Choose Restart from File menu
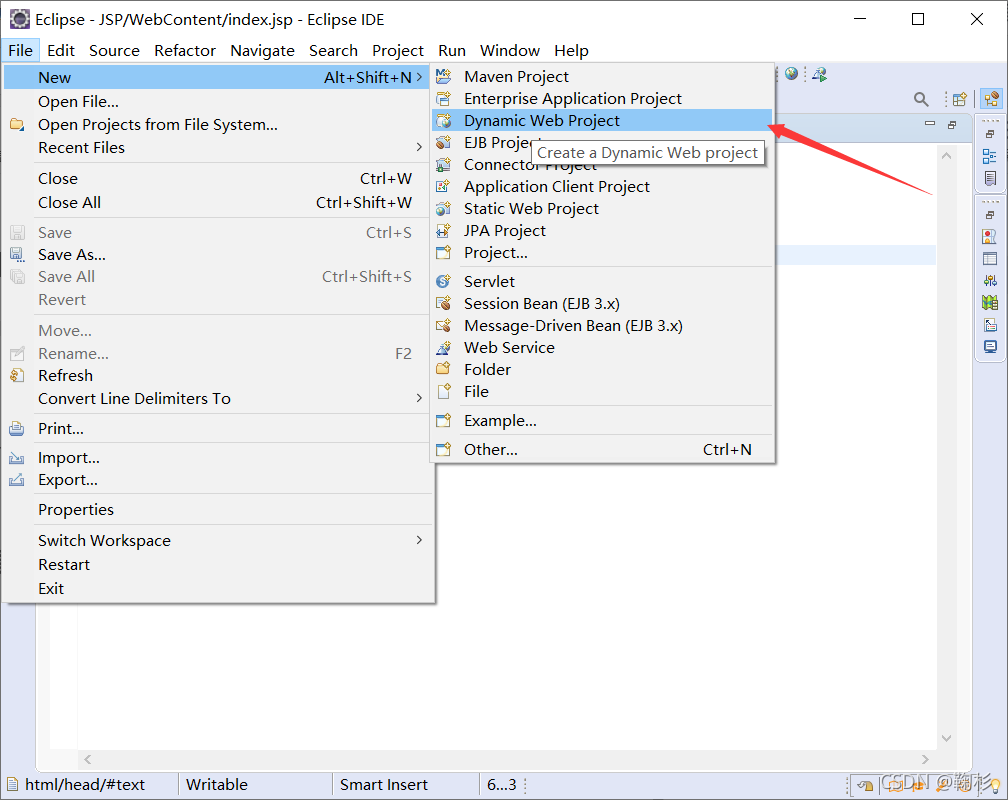 click(217, 564)
